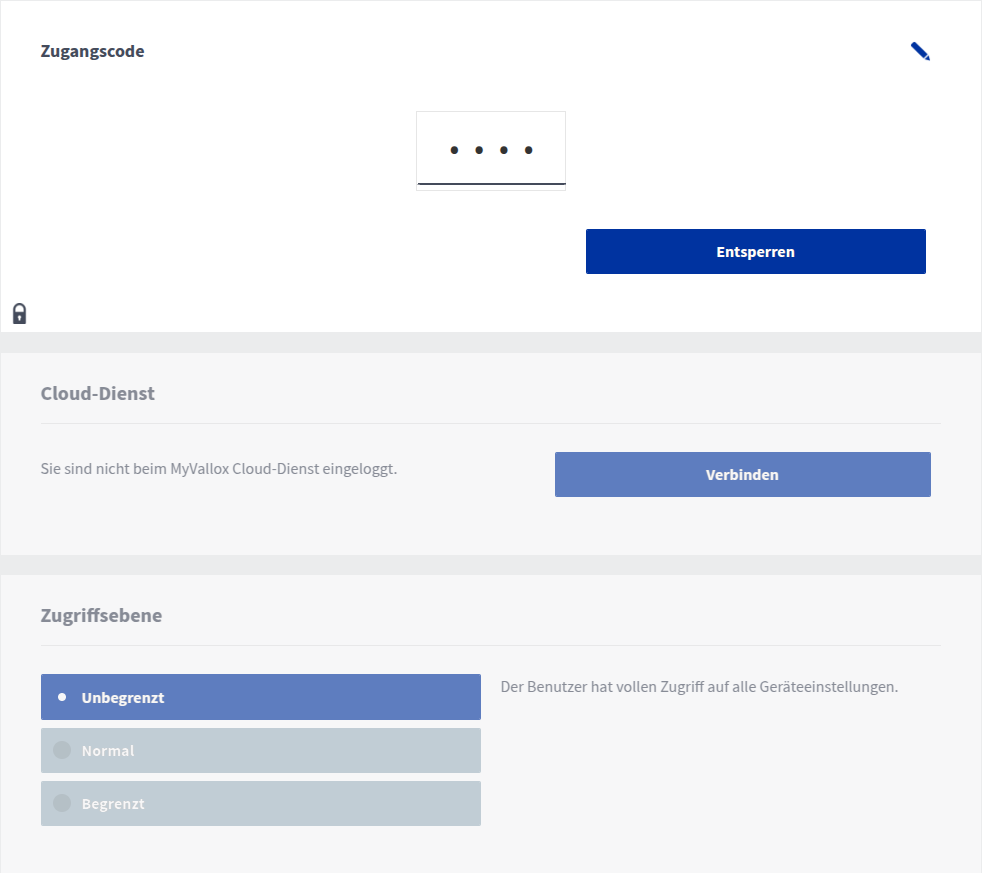Click the masked dots in the access code
The width and height of the screenshot is (982, 873).
491,150
